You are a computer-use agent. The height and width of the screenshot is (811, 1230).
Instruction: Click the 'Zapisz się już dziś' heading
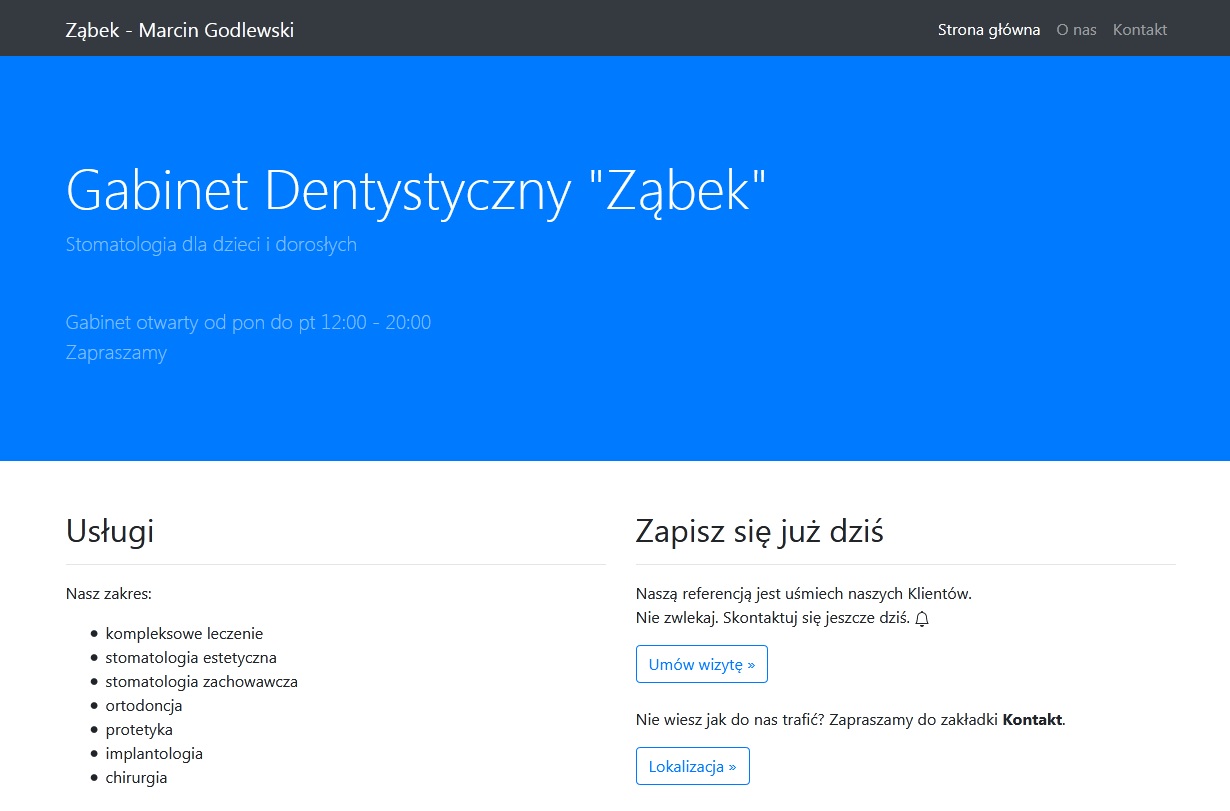click(759, 531)
